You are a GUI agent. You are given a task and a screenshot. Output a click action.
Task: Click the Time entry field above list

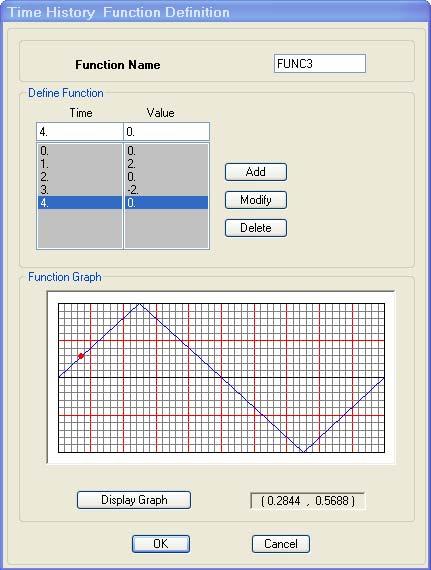(x=80, y=132)
